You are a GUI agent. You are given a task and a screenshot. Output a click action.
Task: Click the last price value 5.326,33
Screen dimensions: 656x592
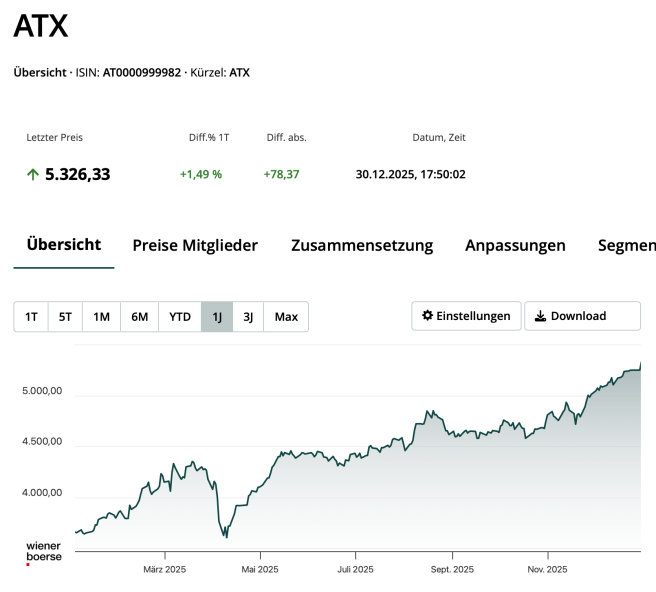77,175
